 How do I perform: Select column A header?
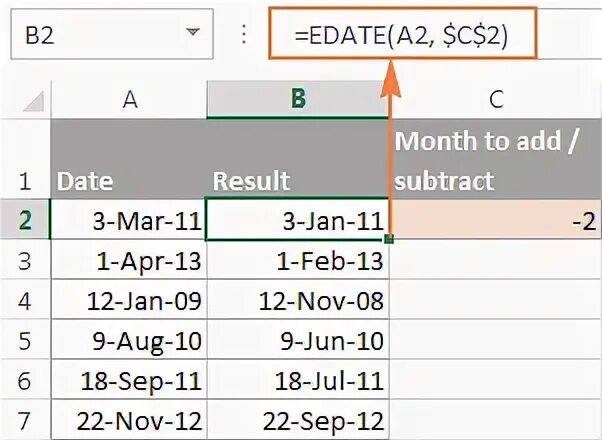pos(129,98)
